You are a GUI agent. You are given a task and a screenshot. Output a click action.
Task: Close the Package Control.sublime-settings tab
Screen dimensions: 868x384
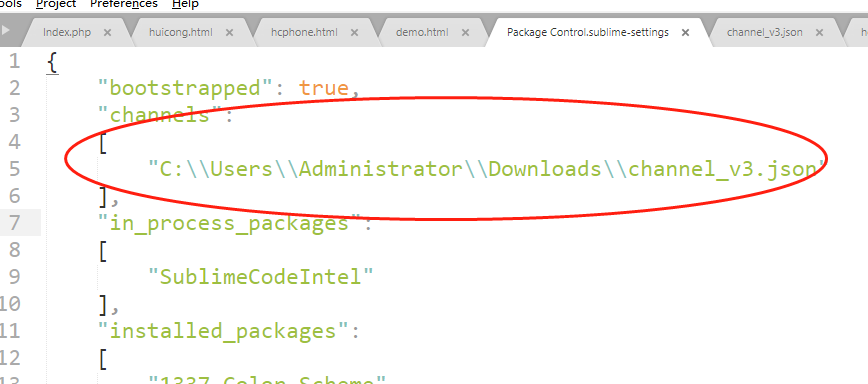click(x=685, y=33)
